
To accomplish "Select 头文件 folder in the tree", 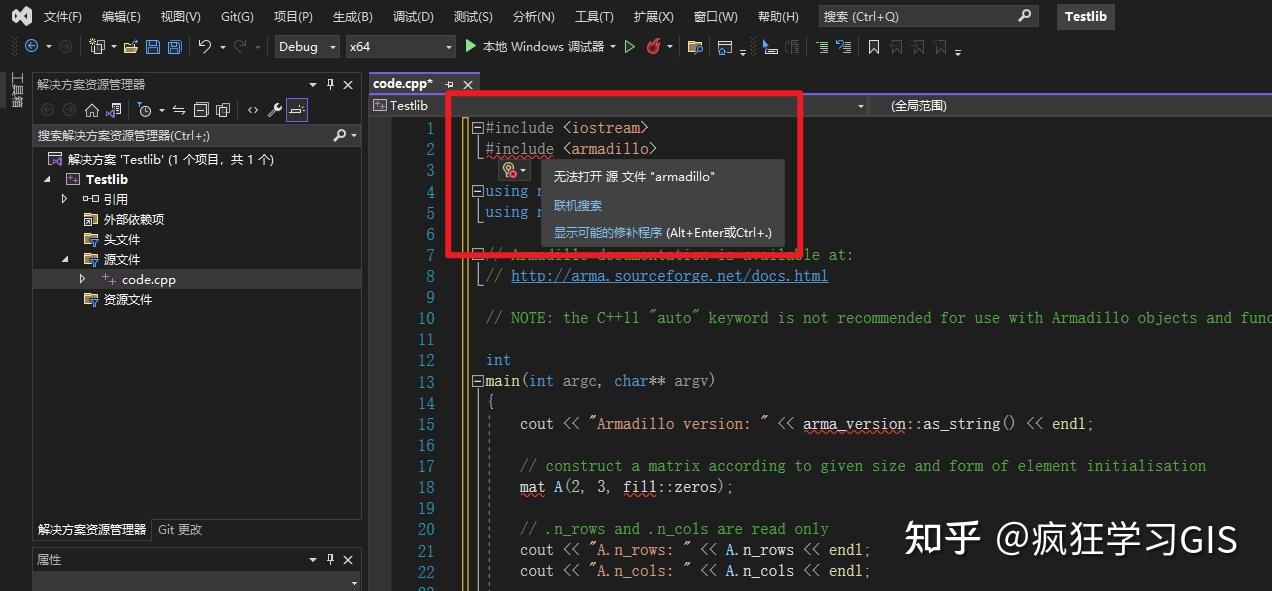I will coord(122,239).
